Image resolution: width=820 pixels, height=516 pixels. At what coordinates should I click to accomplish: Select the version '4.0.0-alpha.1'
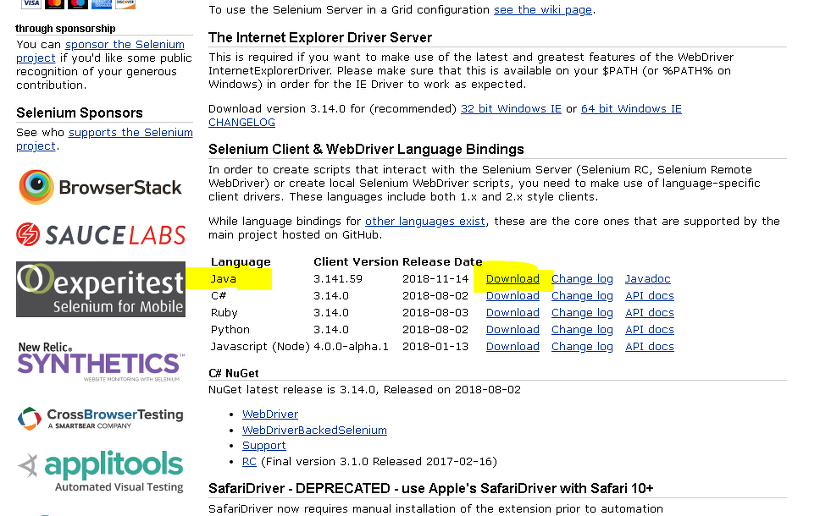pyautogui.click(x=351, y=346)
